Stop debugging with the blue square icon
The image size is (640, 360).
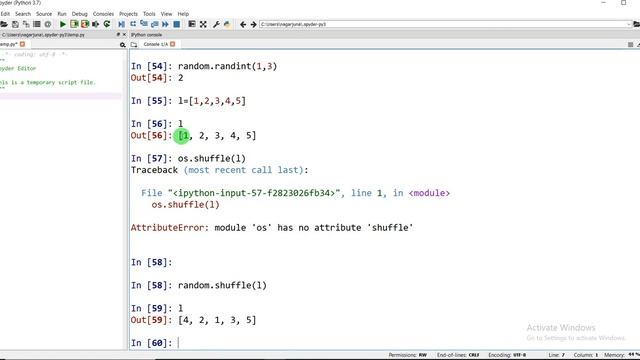click(x=176, y=24)
